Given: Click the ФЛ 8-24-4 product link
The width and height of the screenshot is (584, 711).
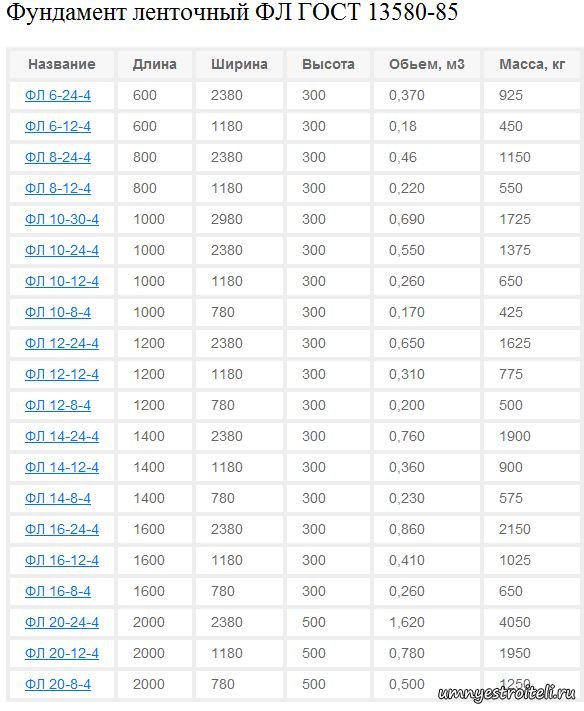Looking at the screenshot, I should click(58, 157).
